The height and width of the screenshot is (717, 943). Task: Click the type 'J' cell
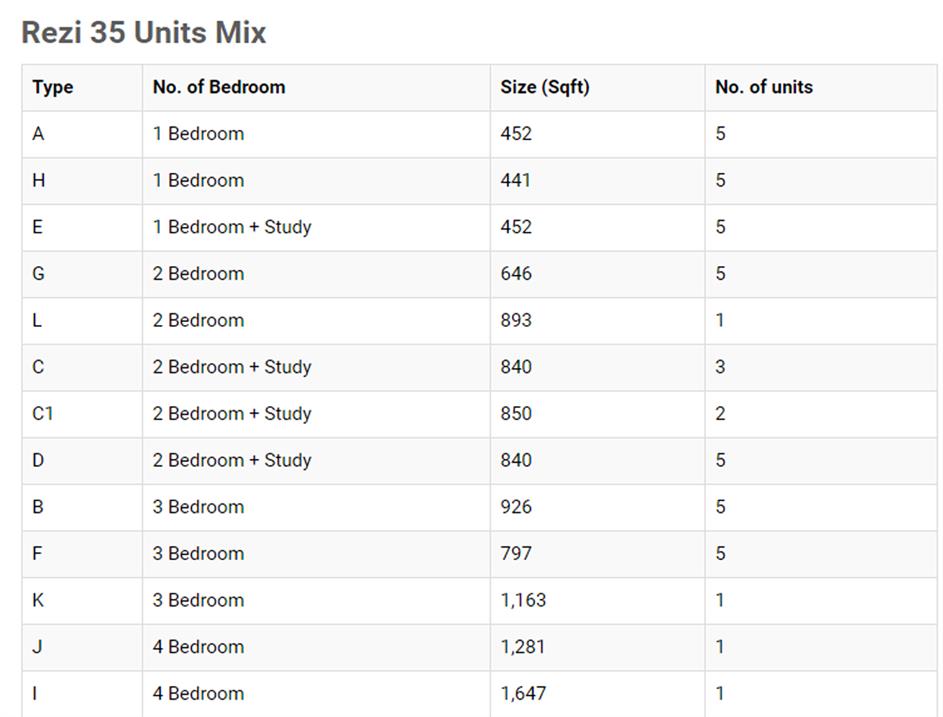[x=37, y=647]
